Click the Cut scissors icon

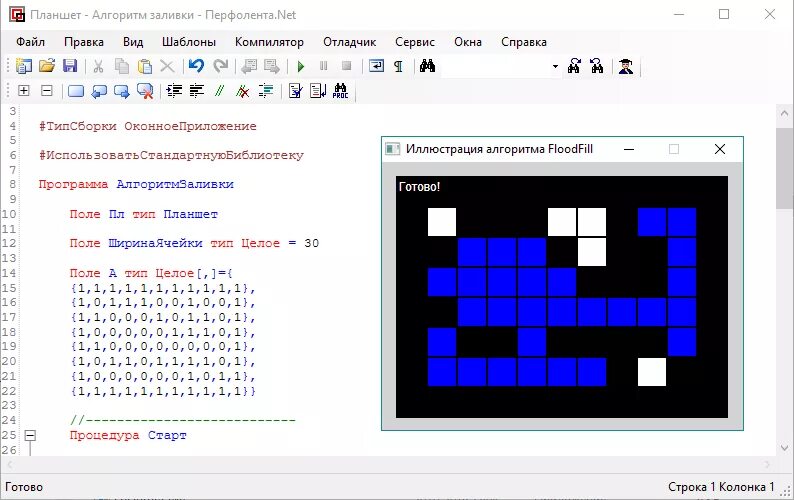(98, 66)
